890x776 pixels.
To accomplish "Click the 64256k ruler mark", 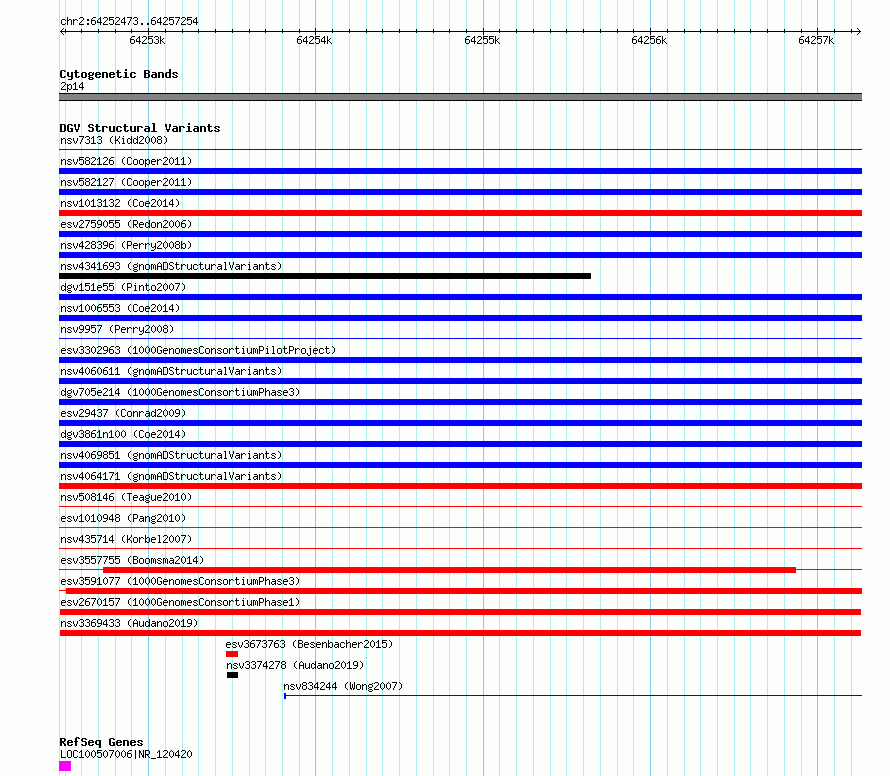I will 649,40.
